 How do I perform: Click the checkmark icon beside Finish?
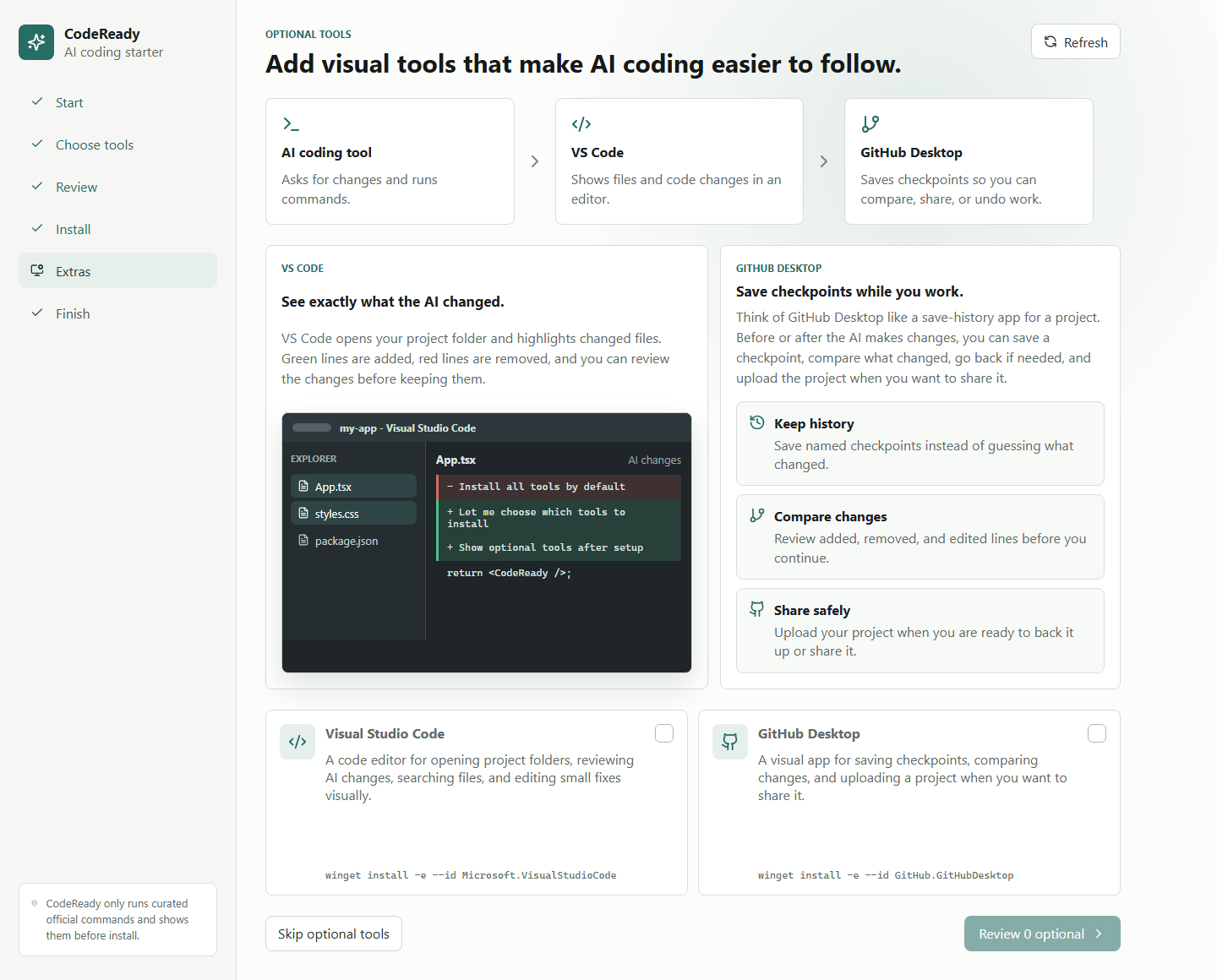click(37, 313)
